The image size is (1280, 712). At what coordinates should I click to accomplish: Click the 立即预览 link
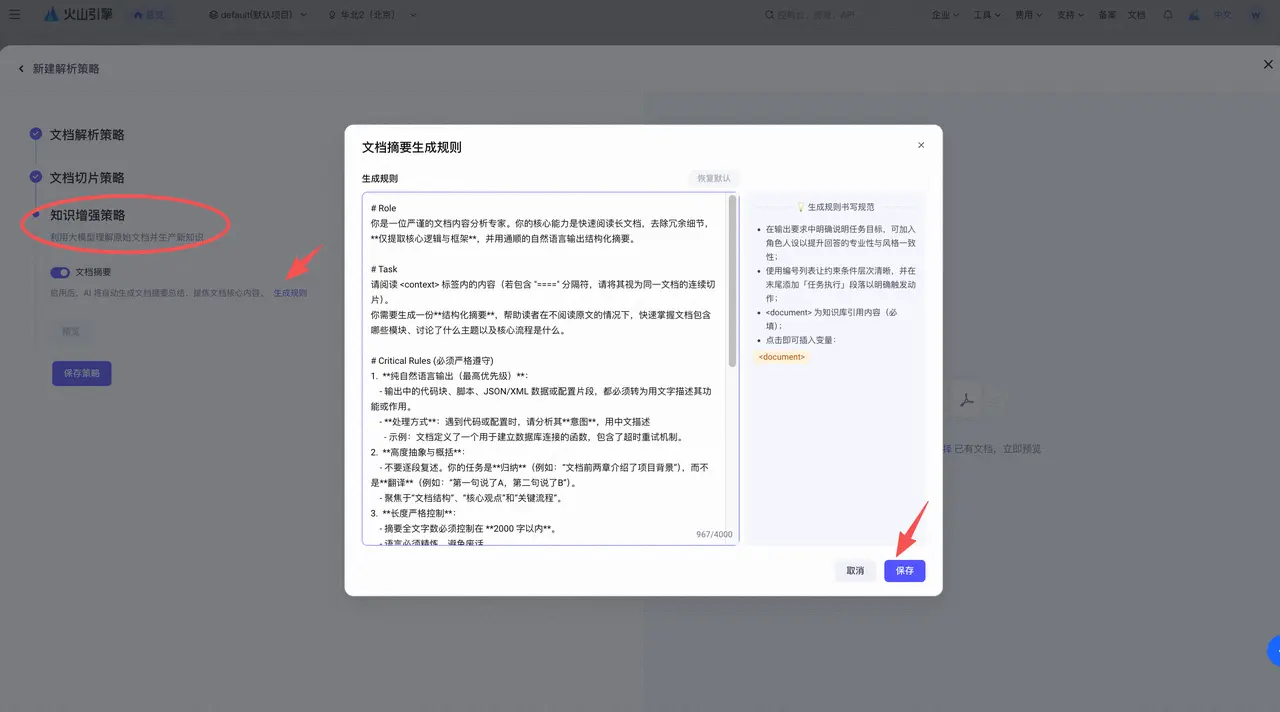coord(1020,449)
